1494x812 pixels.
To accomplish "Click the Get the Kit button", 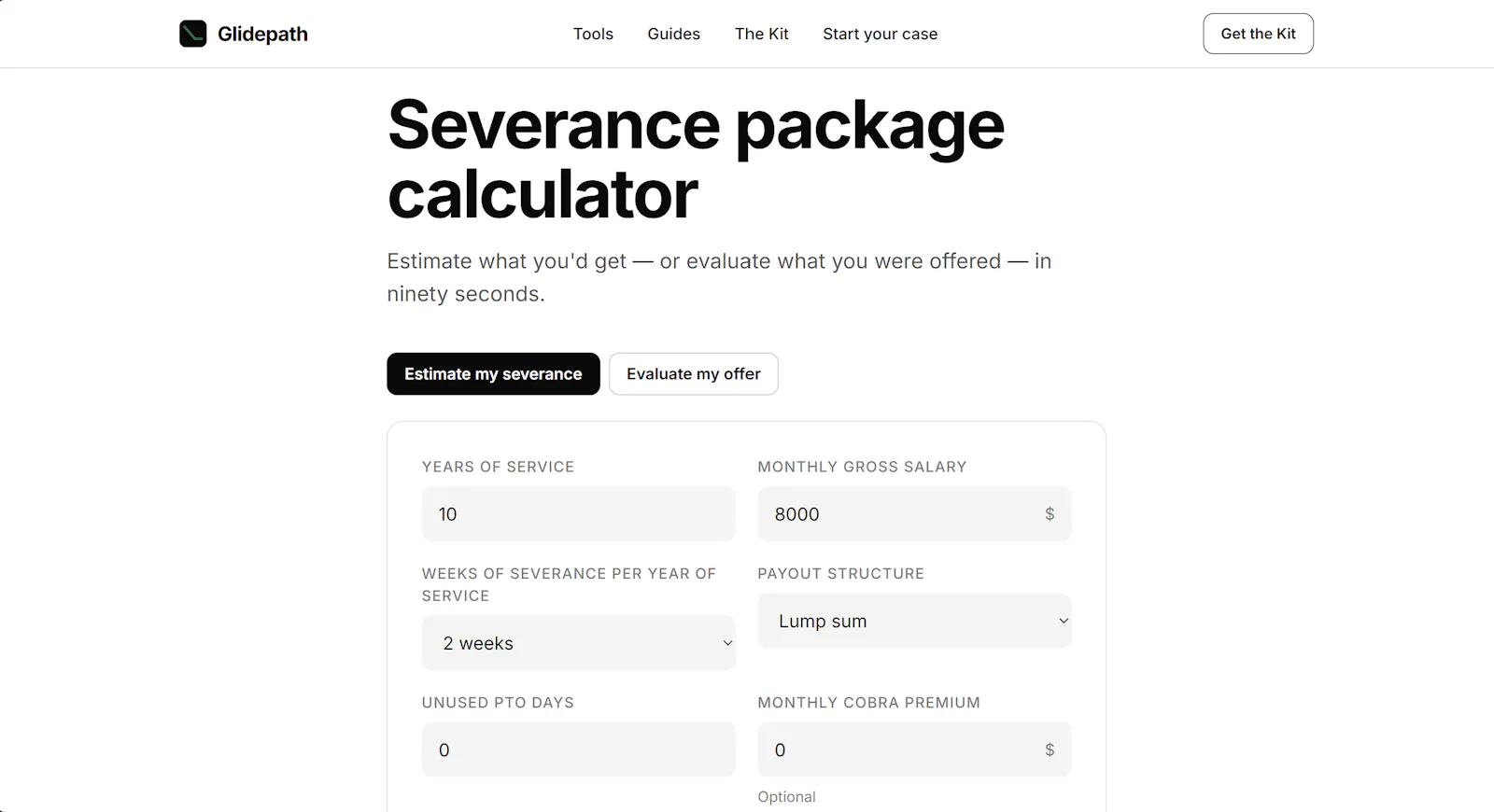I will pos(1258,34).
